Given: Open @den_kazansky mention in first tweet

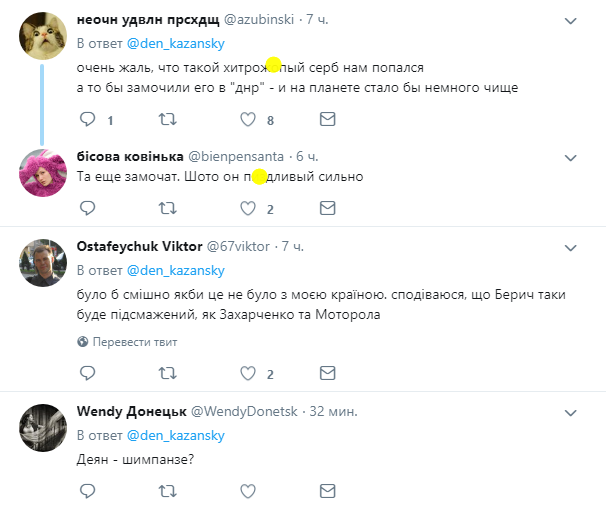Looking at the screenshot, I should (x=176, y=43).
